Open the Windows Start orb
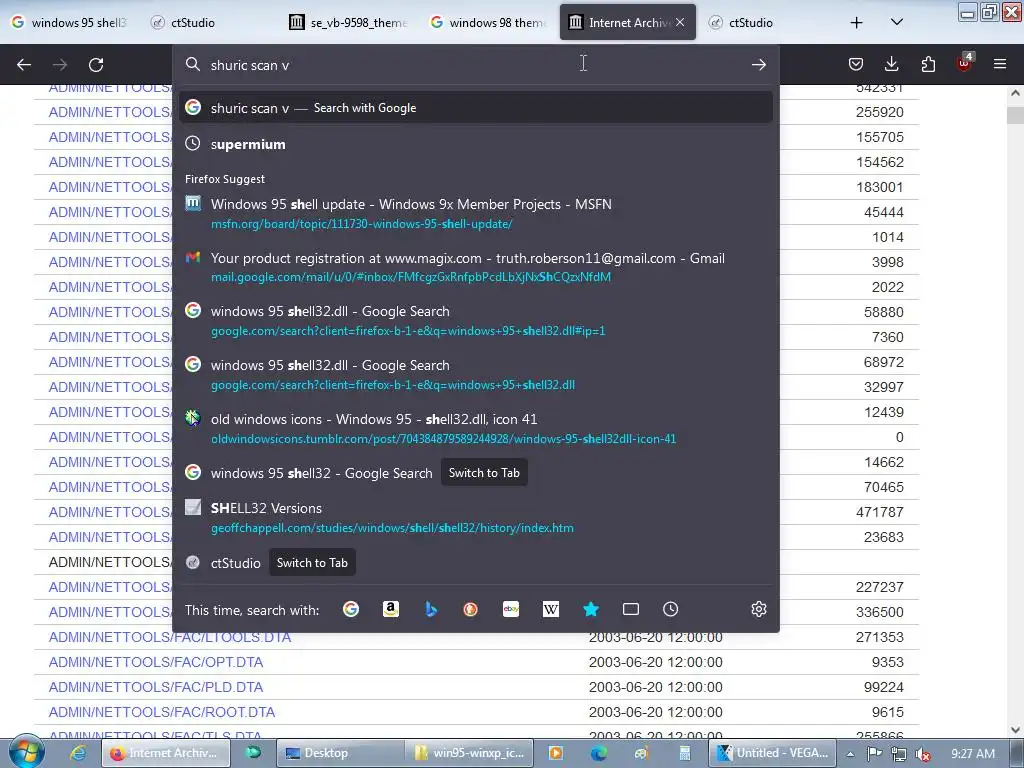The width and height of the screenshot is (1024, 768). pos(26,752)
